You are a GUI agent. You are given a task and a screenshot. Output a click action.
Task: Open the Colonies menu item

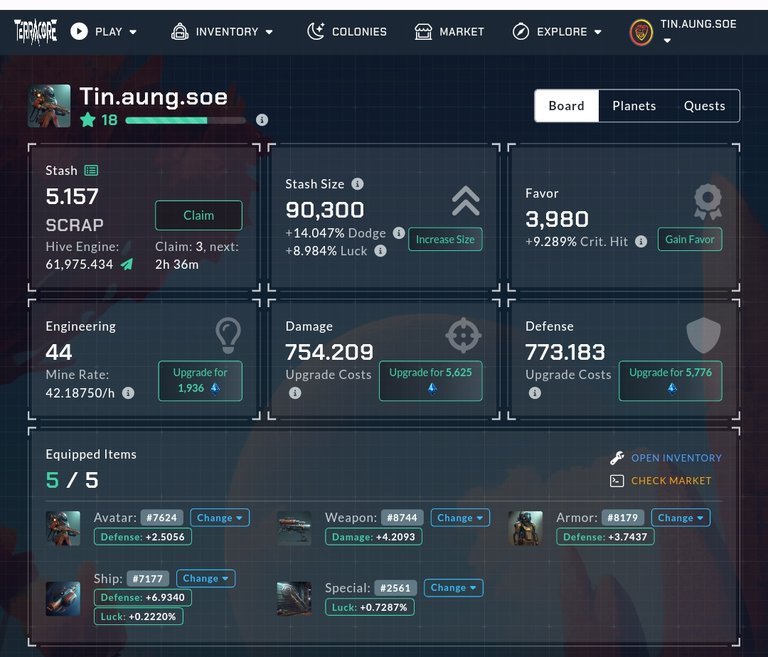click(x=347, y=32)
